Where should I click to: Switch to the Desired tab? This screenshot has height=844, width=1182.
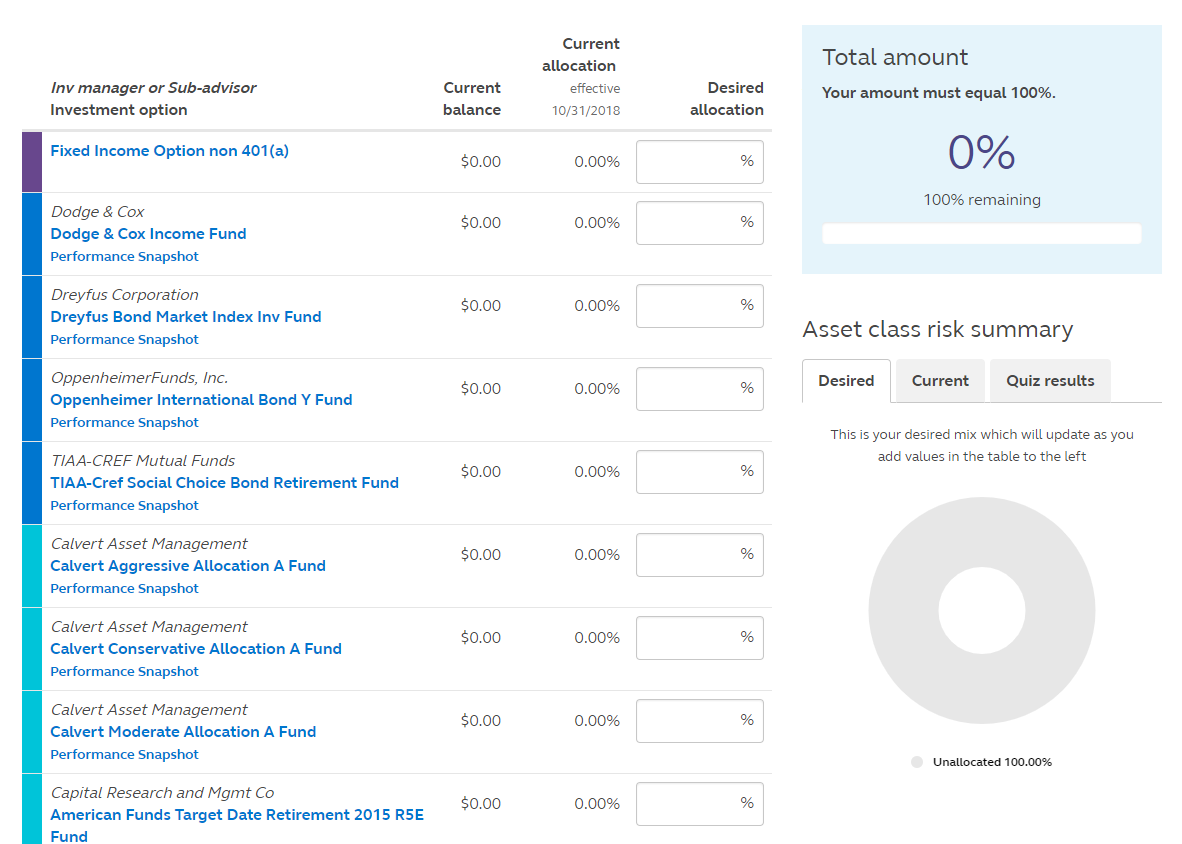coord(847,381)
